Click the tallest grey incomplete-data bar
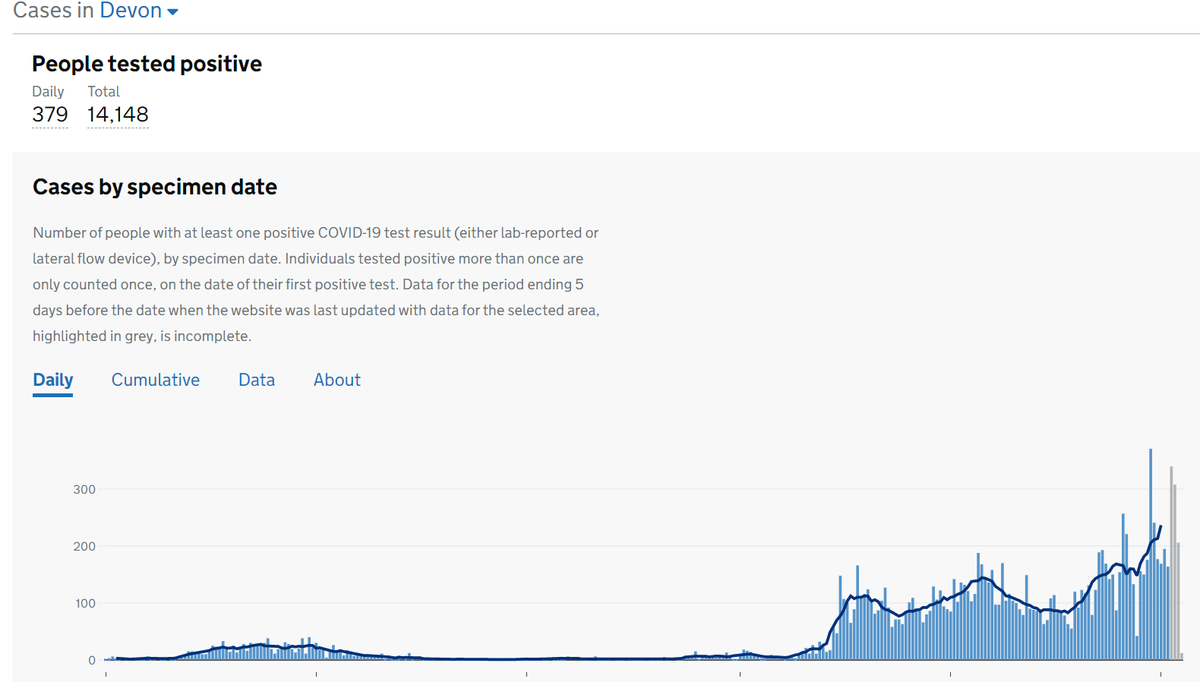Viewport: 1200px width, 682px height. point(1170,563)
